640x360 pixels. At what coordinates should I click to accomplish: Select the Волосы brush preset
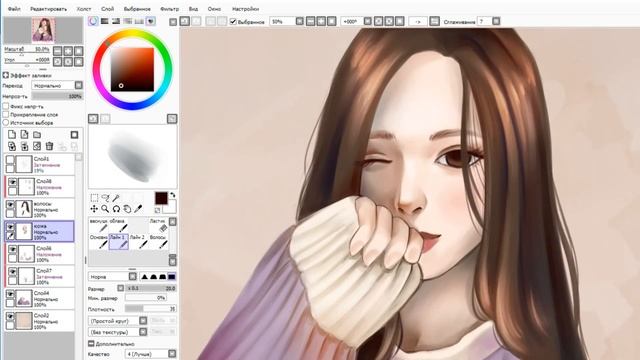(x=158, y=242)
